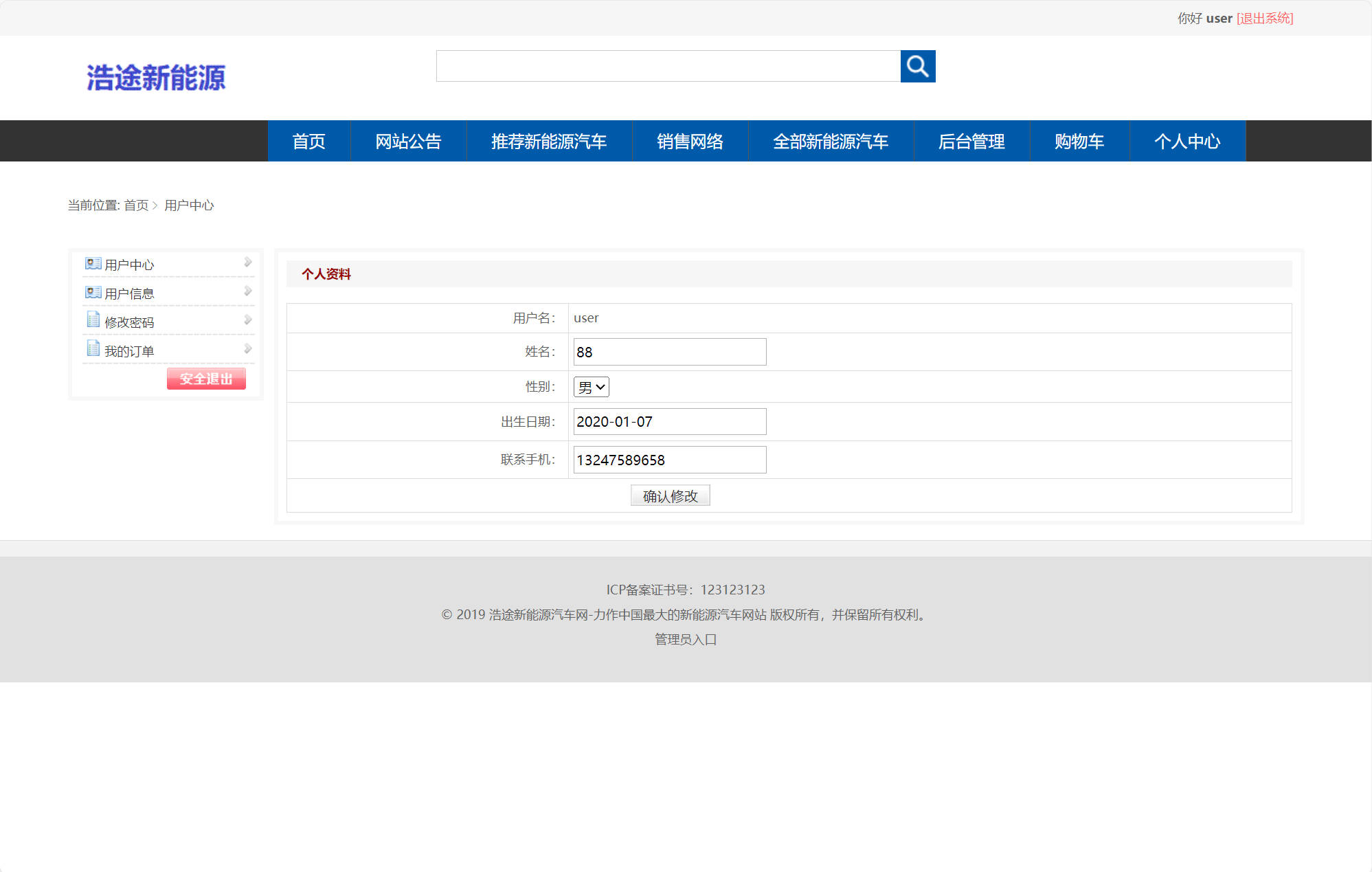1372x872 pixels.
Task: Select the 全部新能源汽车 tab
Action: (x=831, y=141)
